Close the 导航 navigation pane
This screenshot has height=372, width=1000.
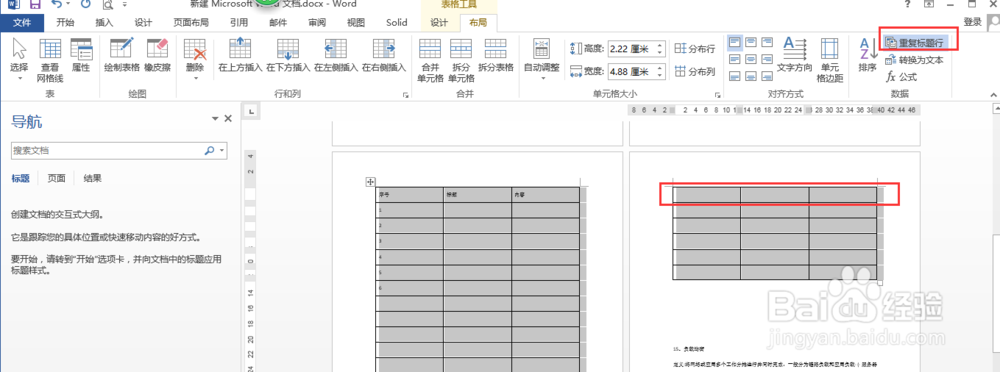point(228,119)
